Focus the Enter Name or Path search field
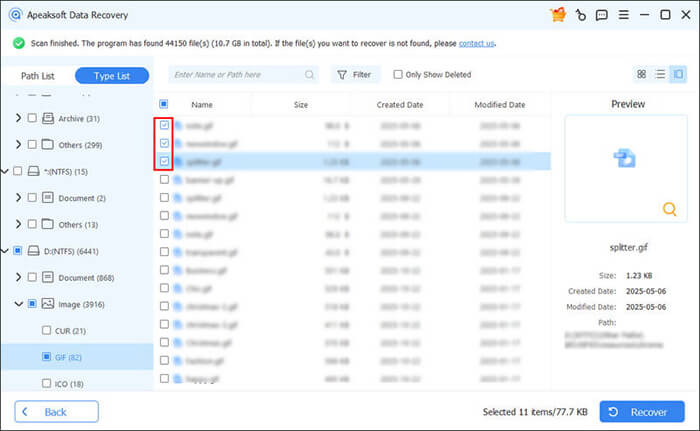This screenshot has height=431, width=700. coord(243,75)
